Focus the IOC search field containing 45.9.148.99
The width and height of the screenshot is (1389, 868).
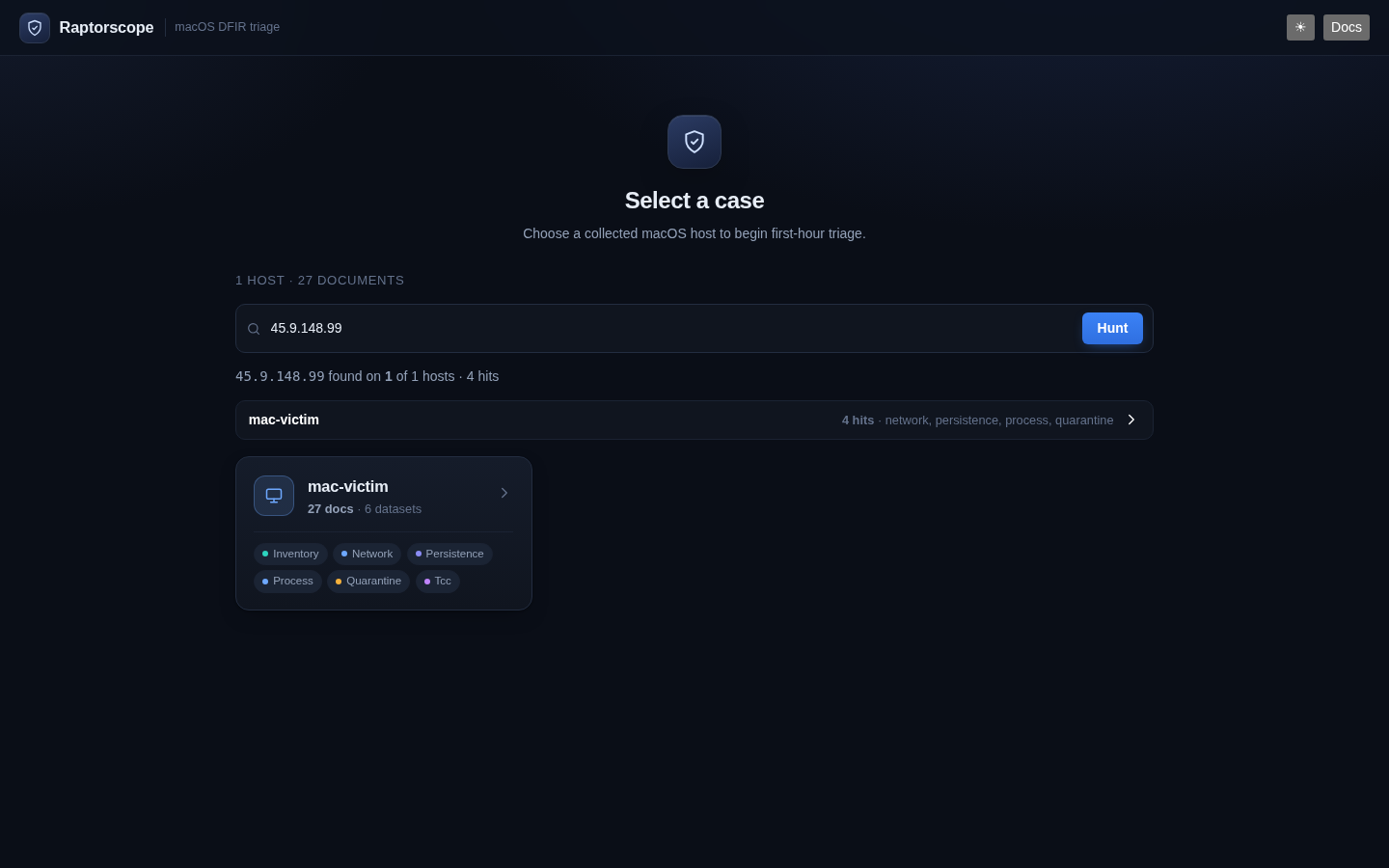click(x=670, y=328)
